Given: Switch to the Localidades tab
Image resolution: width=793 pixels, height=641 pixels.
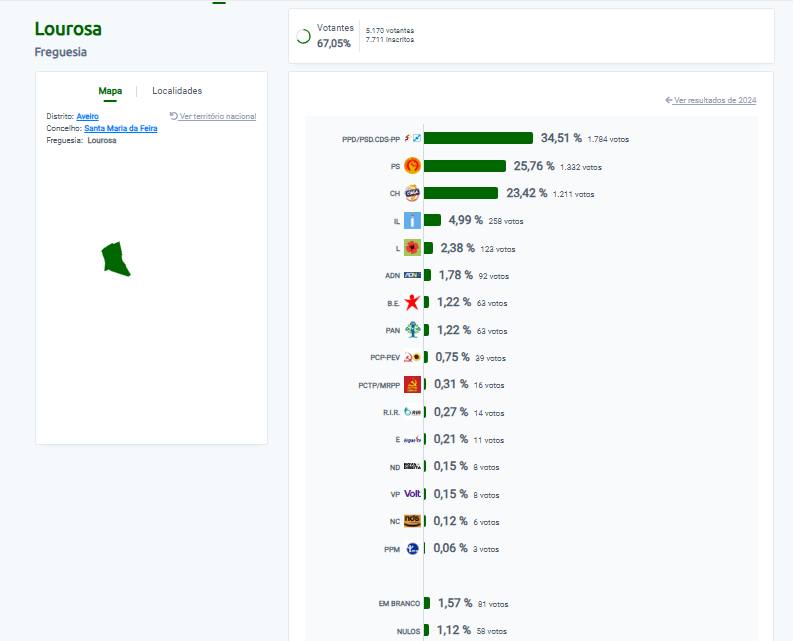Looking at the screenshot, I should tap(177, 91).
